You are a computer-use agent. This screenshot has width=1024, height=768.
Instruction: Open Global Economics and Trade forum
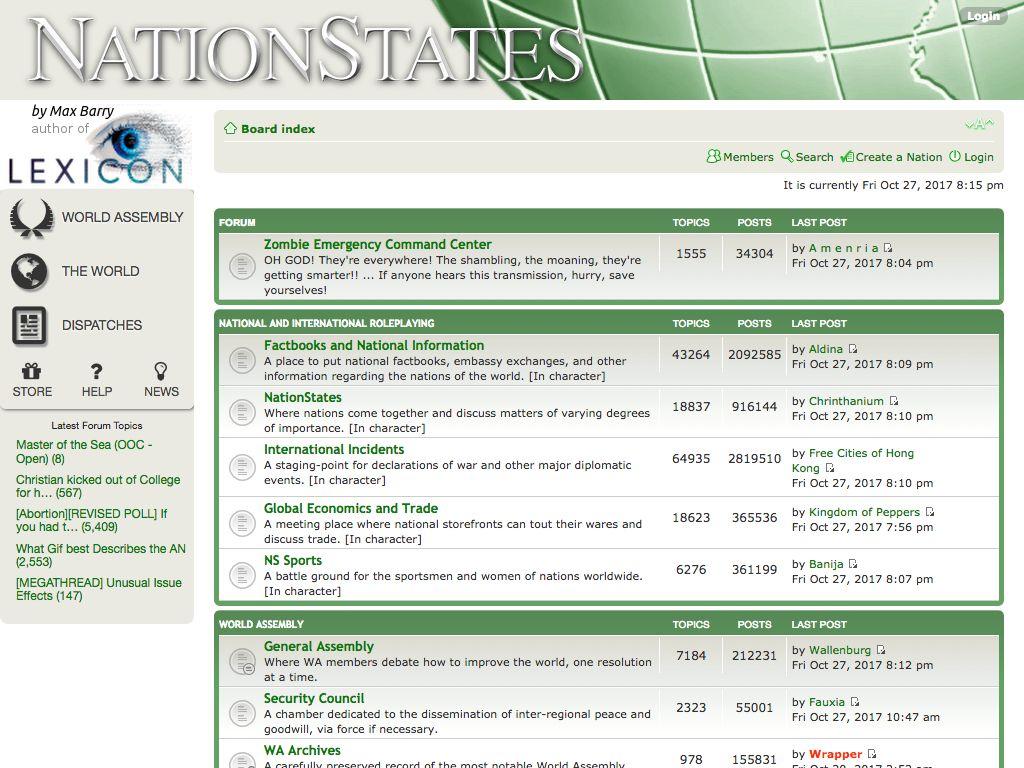pos(351,508)
